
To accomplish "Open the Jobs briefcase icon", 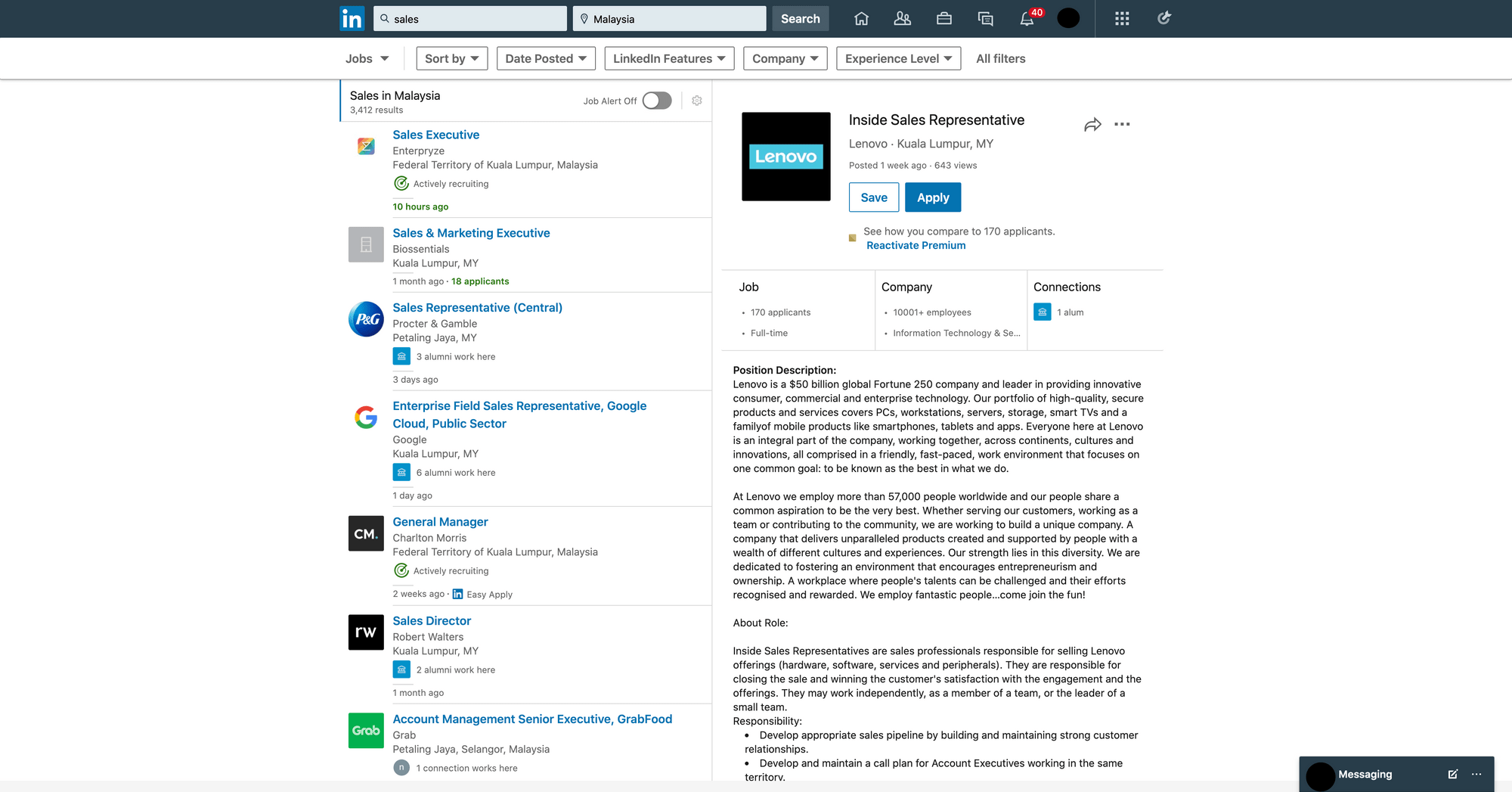I will pos(943,19).
